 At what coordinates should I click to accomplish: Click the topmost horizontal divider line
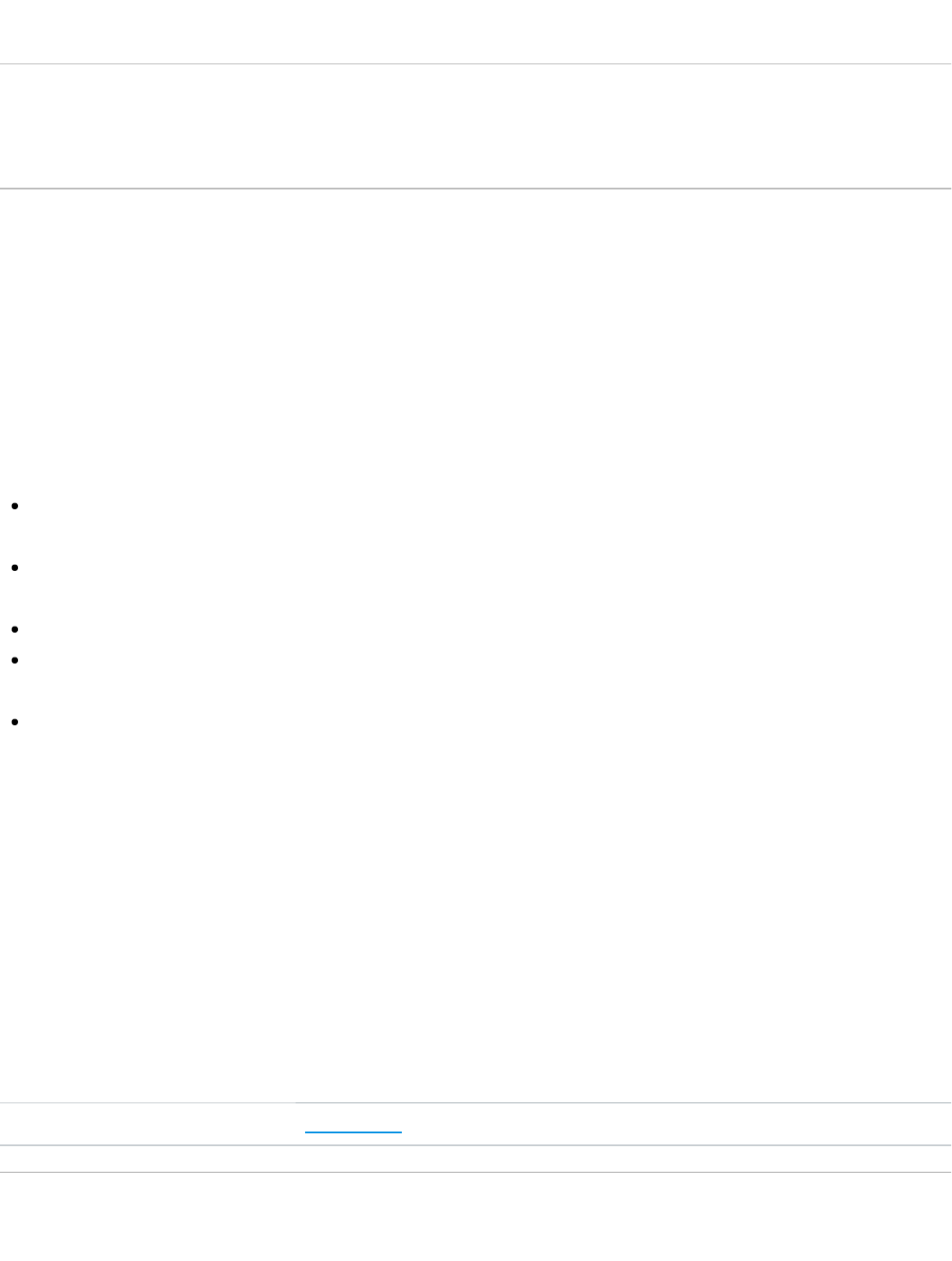coord(476,63)
